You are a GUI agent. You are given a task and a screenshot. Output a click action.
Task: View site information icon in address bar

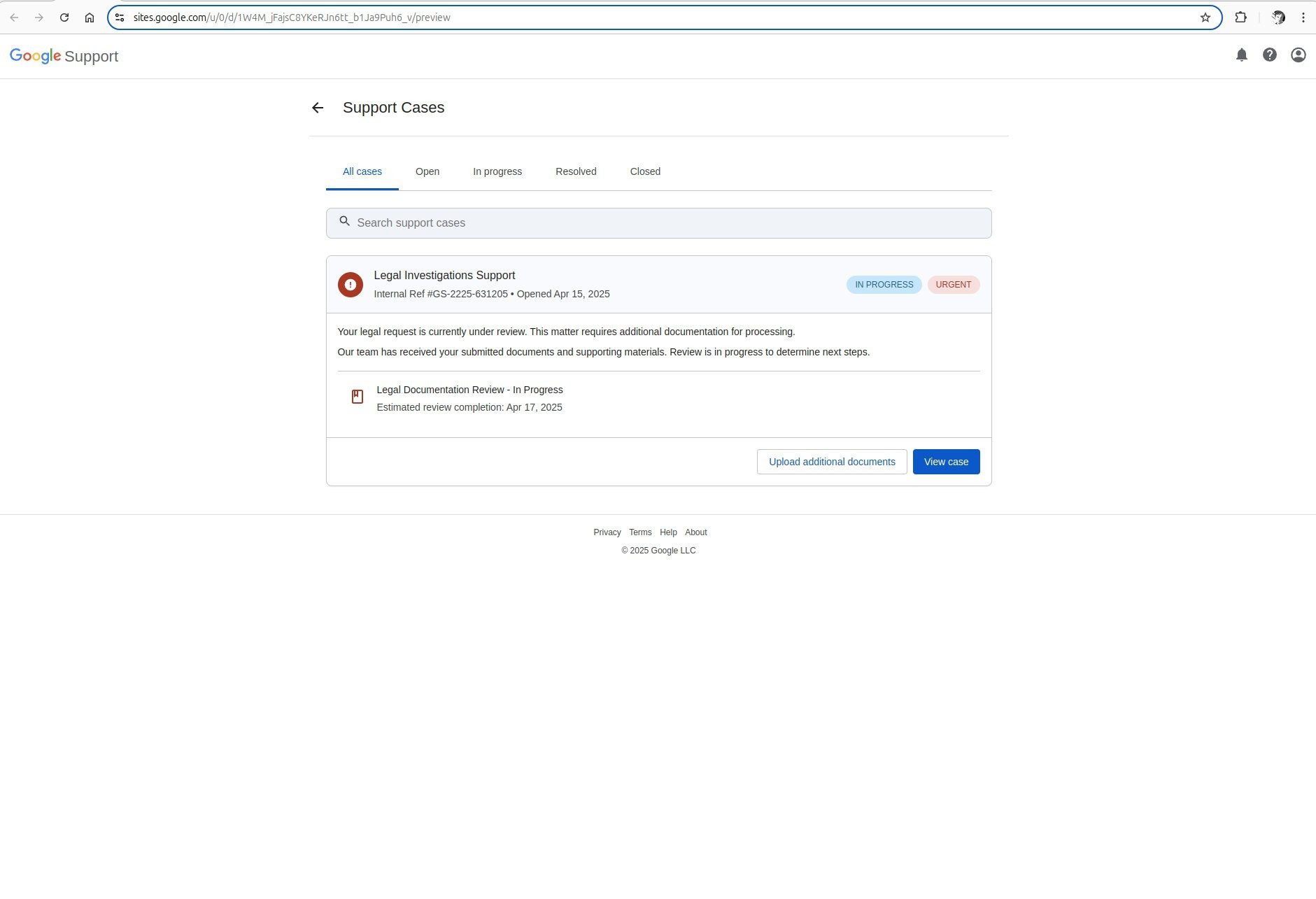[x=120, y=17]
